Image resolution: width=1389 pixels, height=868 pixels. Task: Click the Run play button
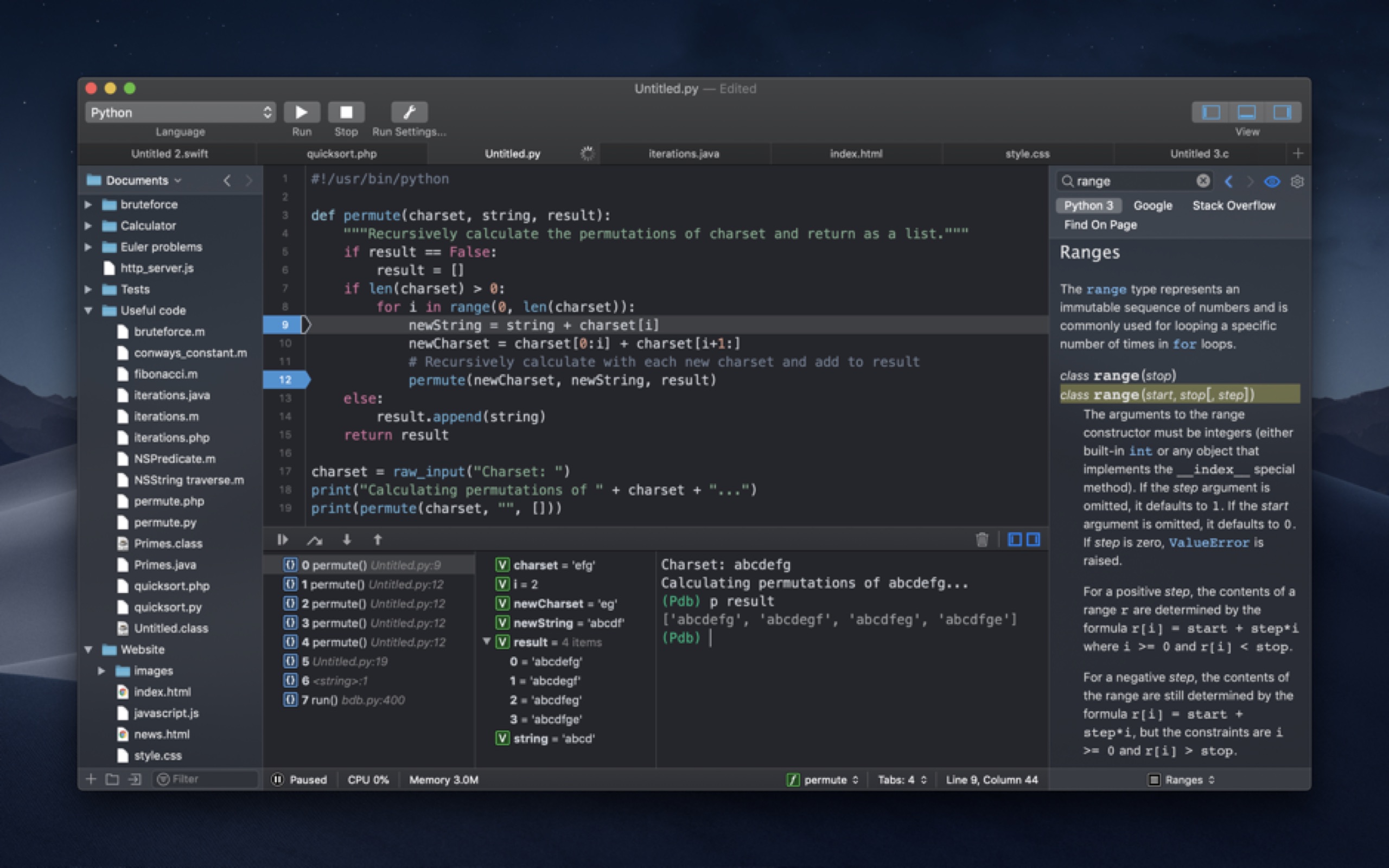301,112
